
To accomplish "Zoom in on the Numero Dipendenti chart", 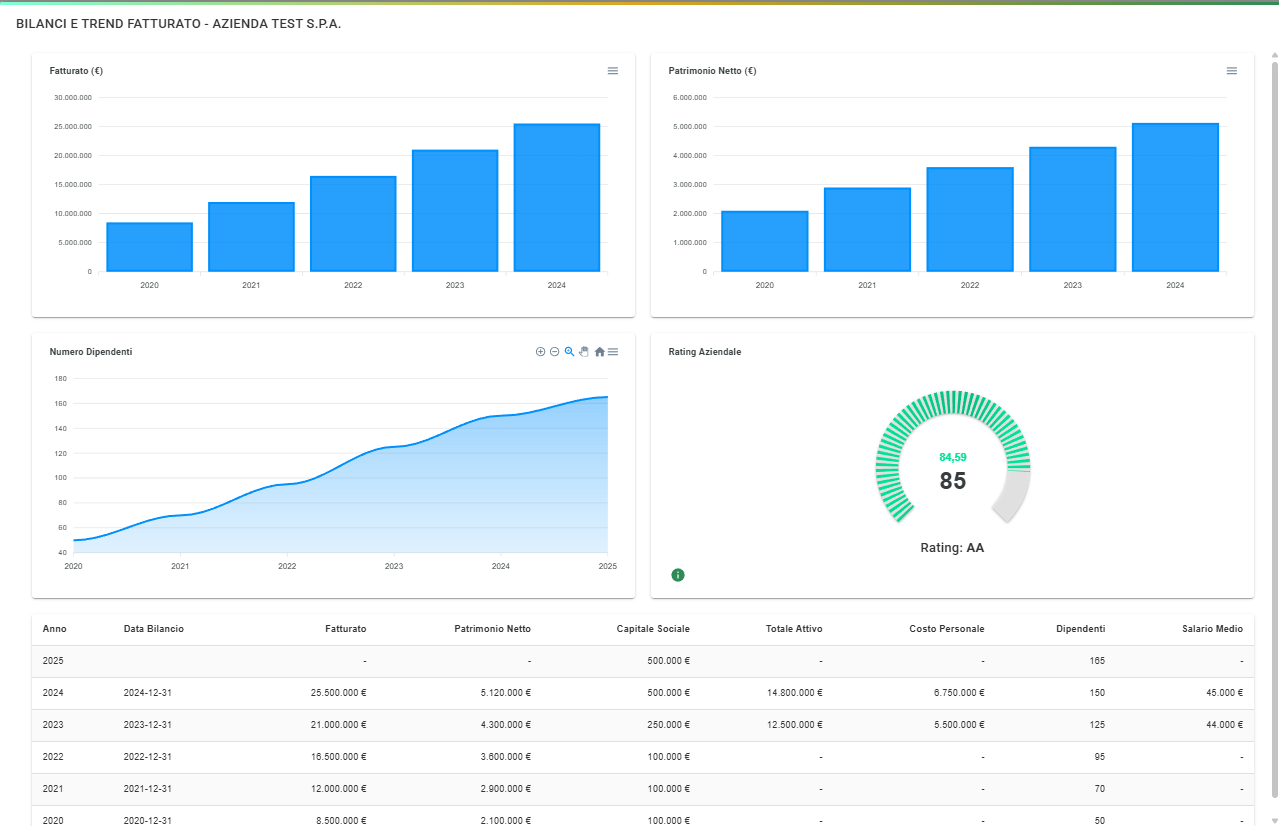I will 540,352.
